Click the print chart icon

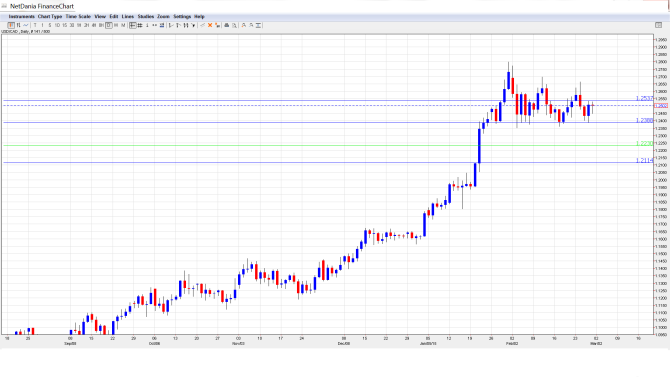(226, 26)
